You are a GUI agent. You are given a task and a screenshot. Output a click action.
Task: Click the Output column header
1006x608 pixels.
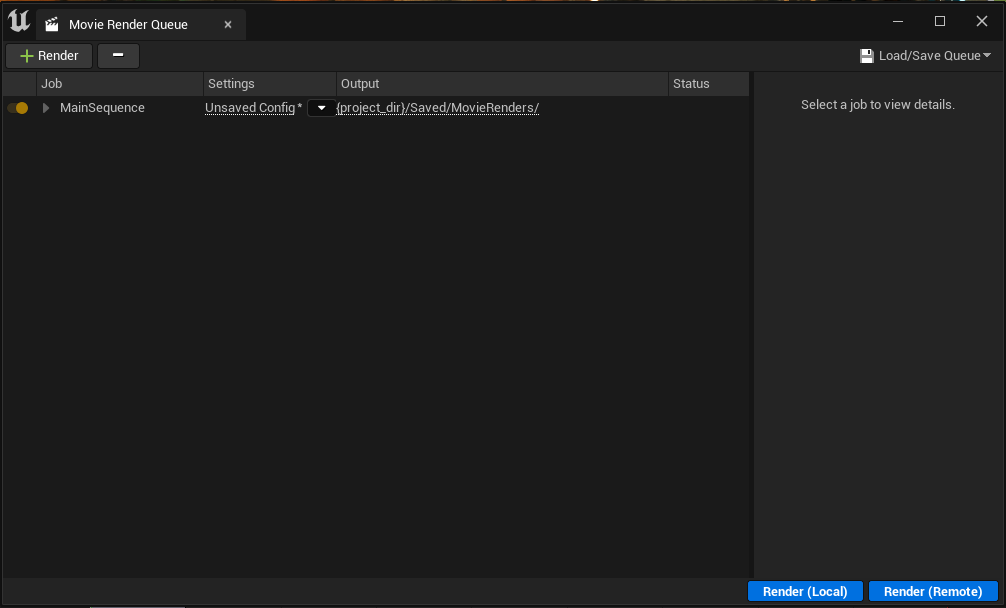tap(502, 84)
